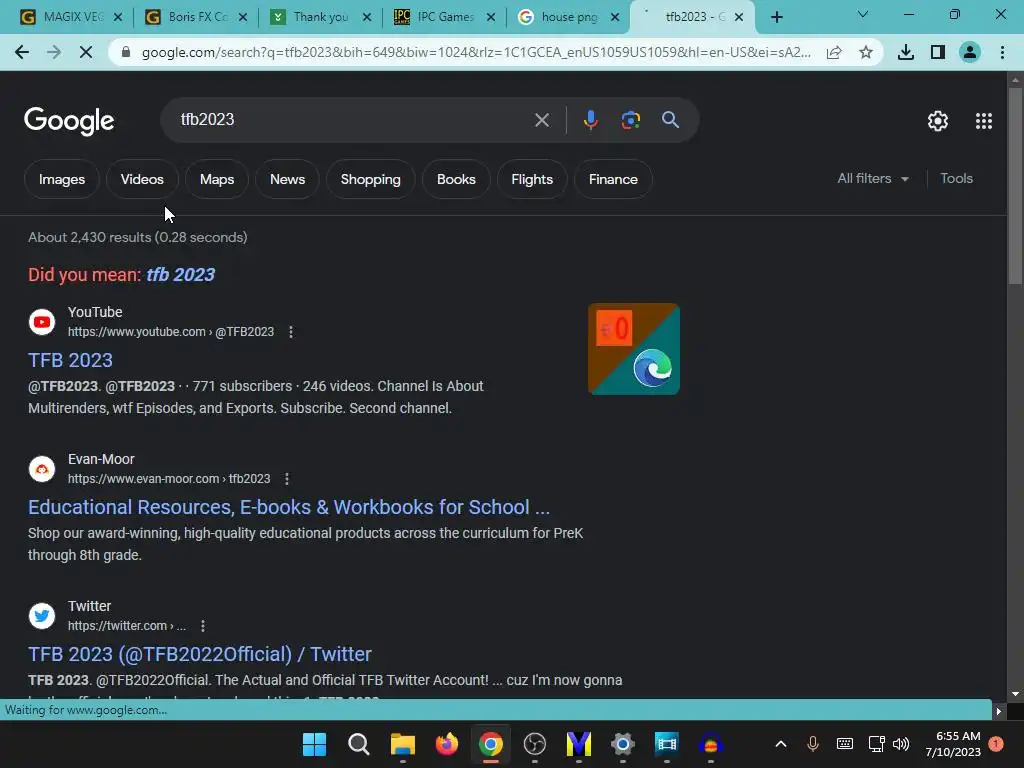Open Chrome profile avatar menu
Viewport: 1024px width, 768px height.
(970, 52)
